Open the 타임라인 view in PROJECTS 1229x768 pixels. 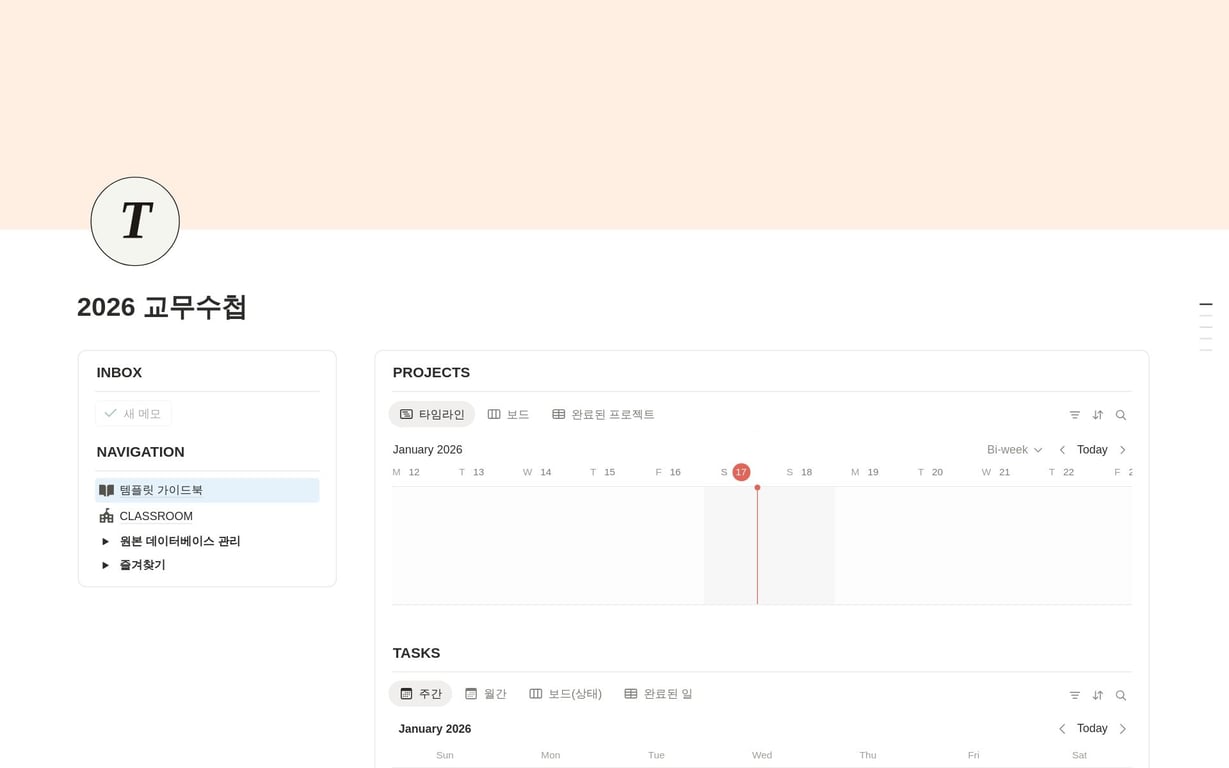click(x=431, y=414)
